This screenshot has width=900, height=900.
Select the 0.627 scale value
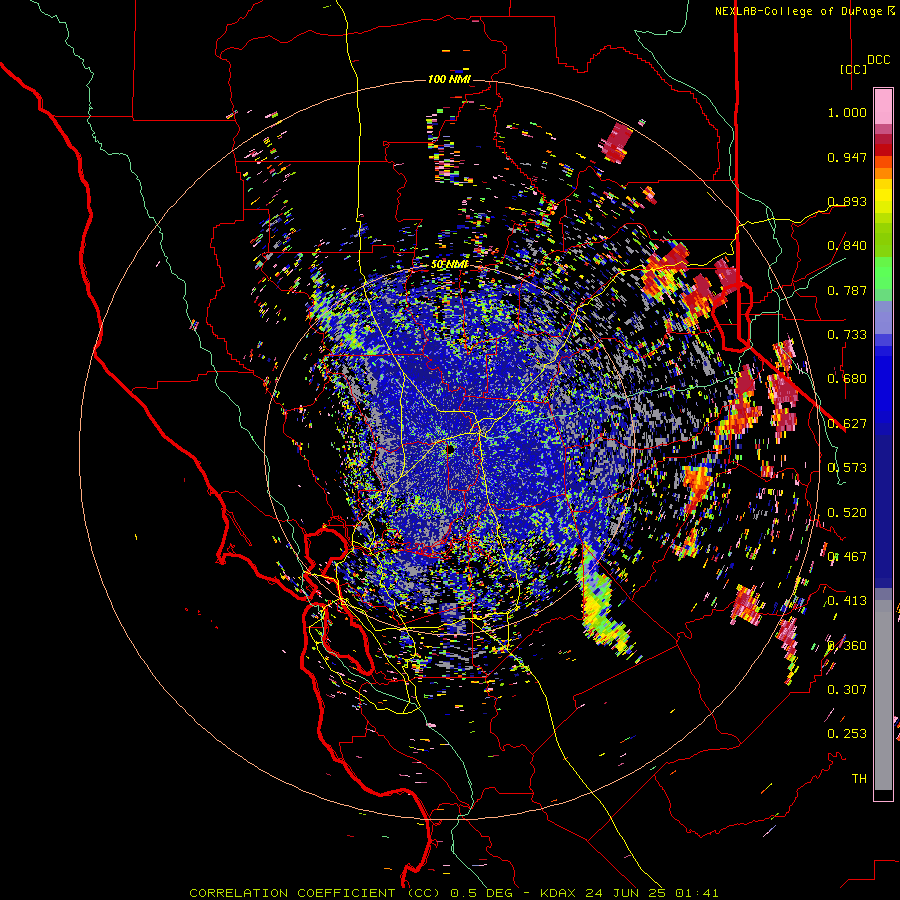[x=847, y=424]
